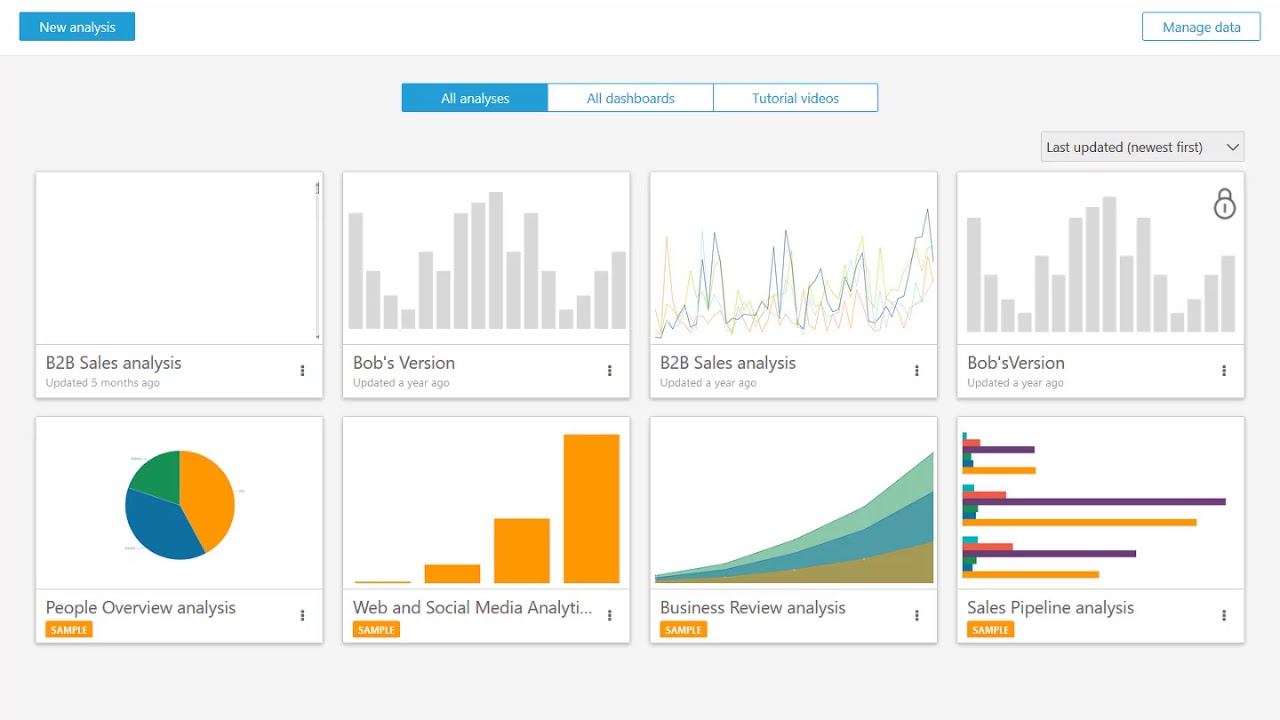
Task: Click the Web and Social Media Analytics title
Action: click(472, 607)
